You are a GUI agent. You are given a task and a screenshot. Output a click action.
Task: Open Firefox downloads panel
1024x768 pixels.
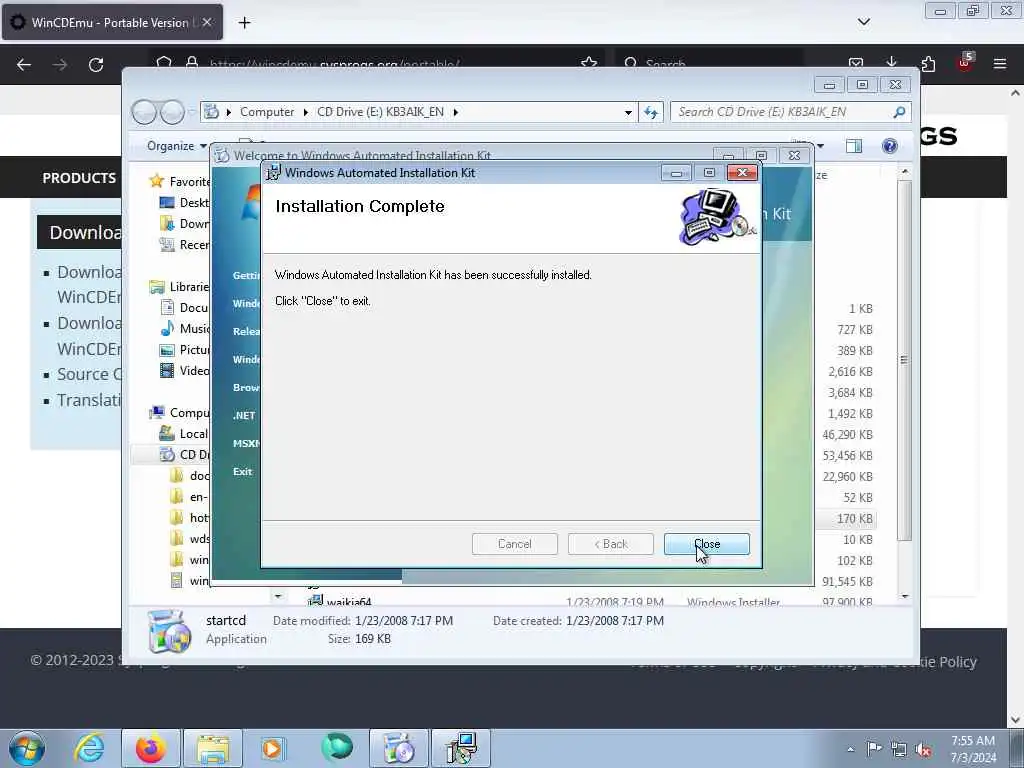click(891, 61)
